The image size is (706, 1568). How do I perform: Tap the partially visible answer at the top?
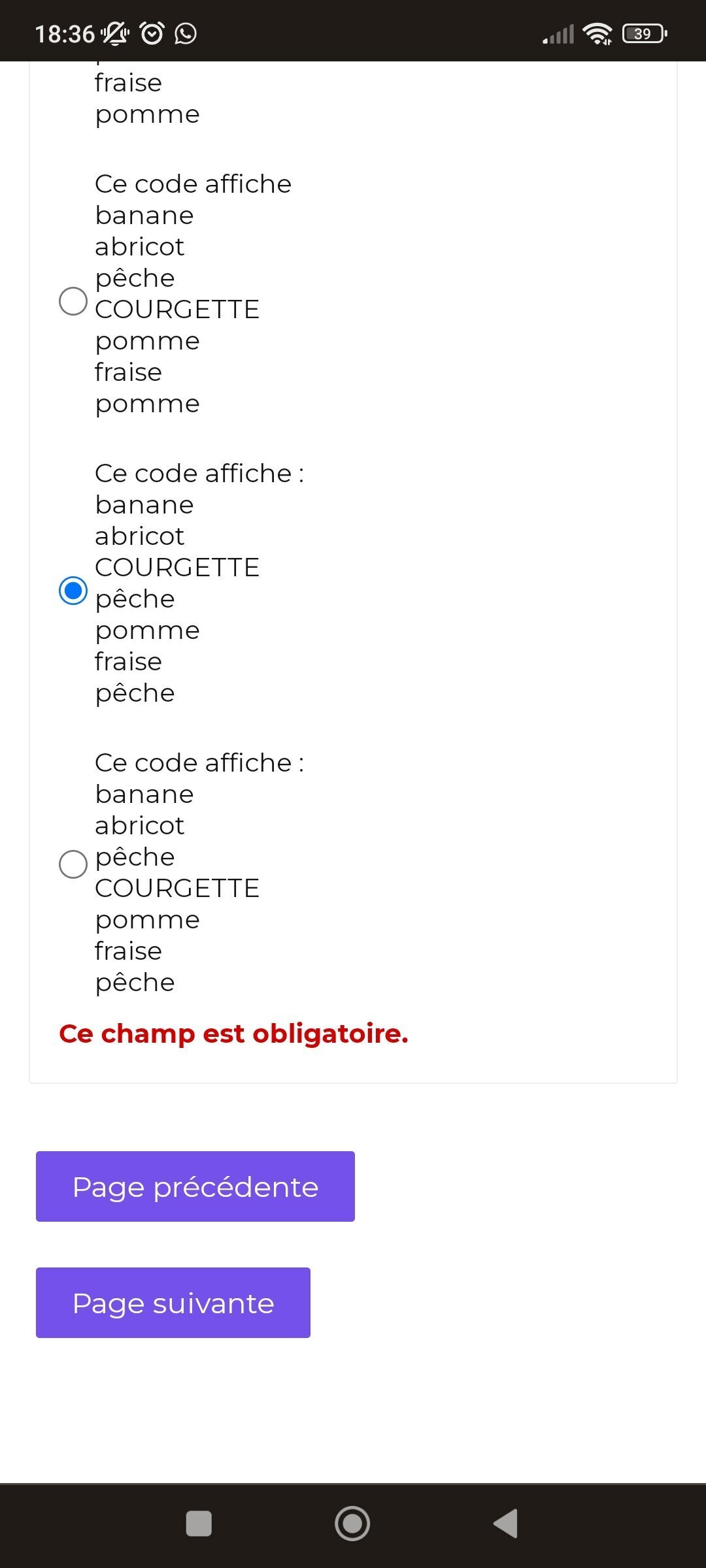[x=147, y=98]
